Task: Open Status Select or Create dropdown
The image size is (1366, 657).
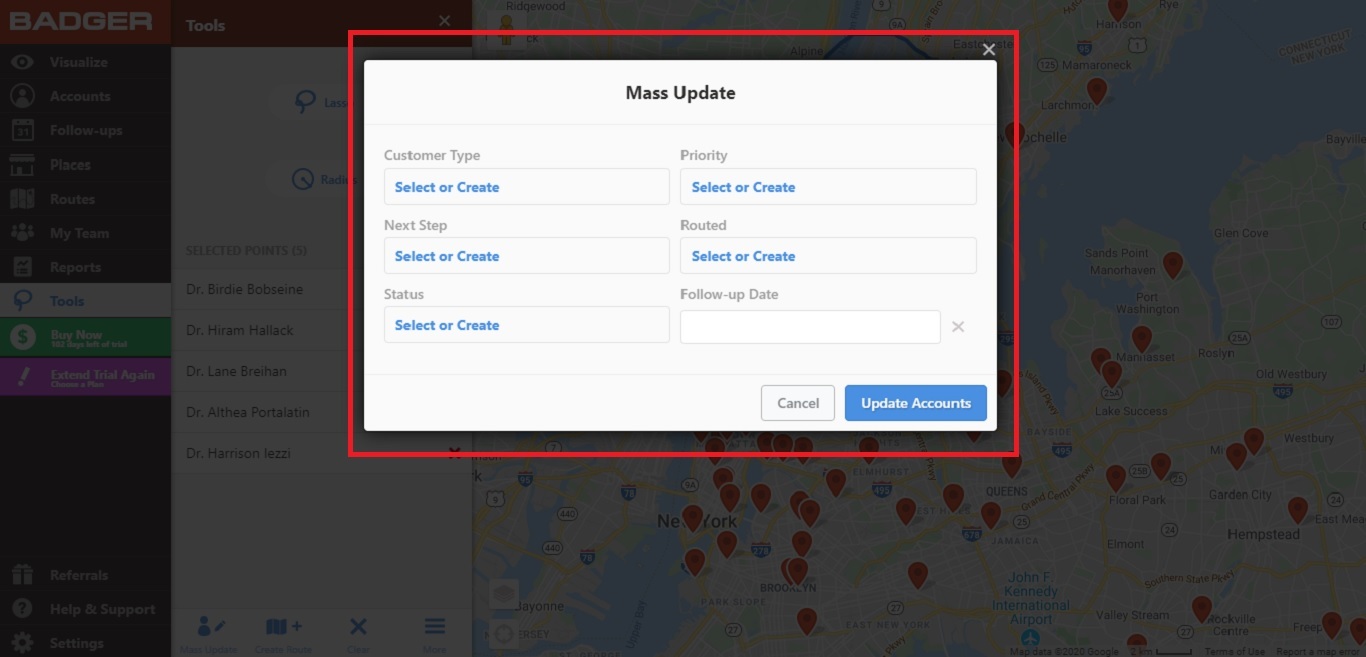Action: click(x=526, y=325)
